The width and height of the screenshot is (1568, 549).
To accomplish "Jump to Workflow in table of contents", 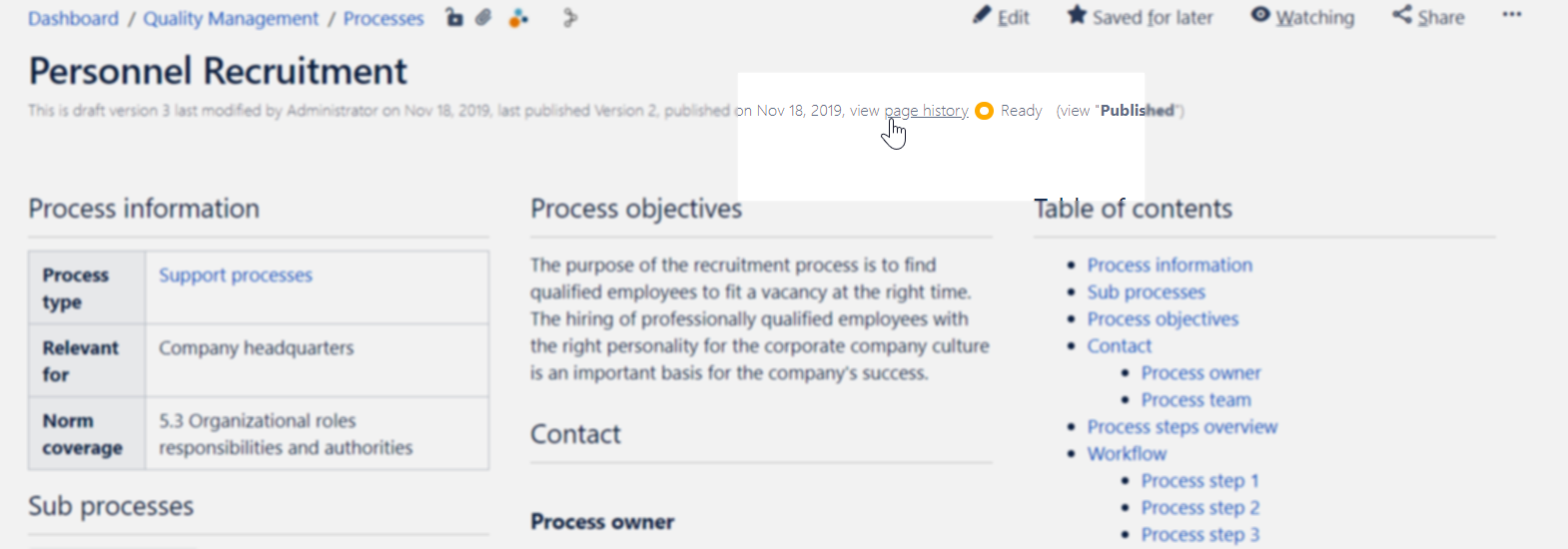I will click(x=1127, y=454).
